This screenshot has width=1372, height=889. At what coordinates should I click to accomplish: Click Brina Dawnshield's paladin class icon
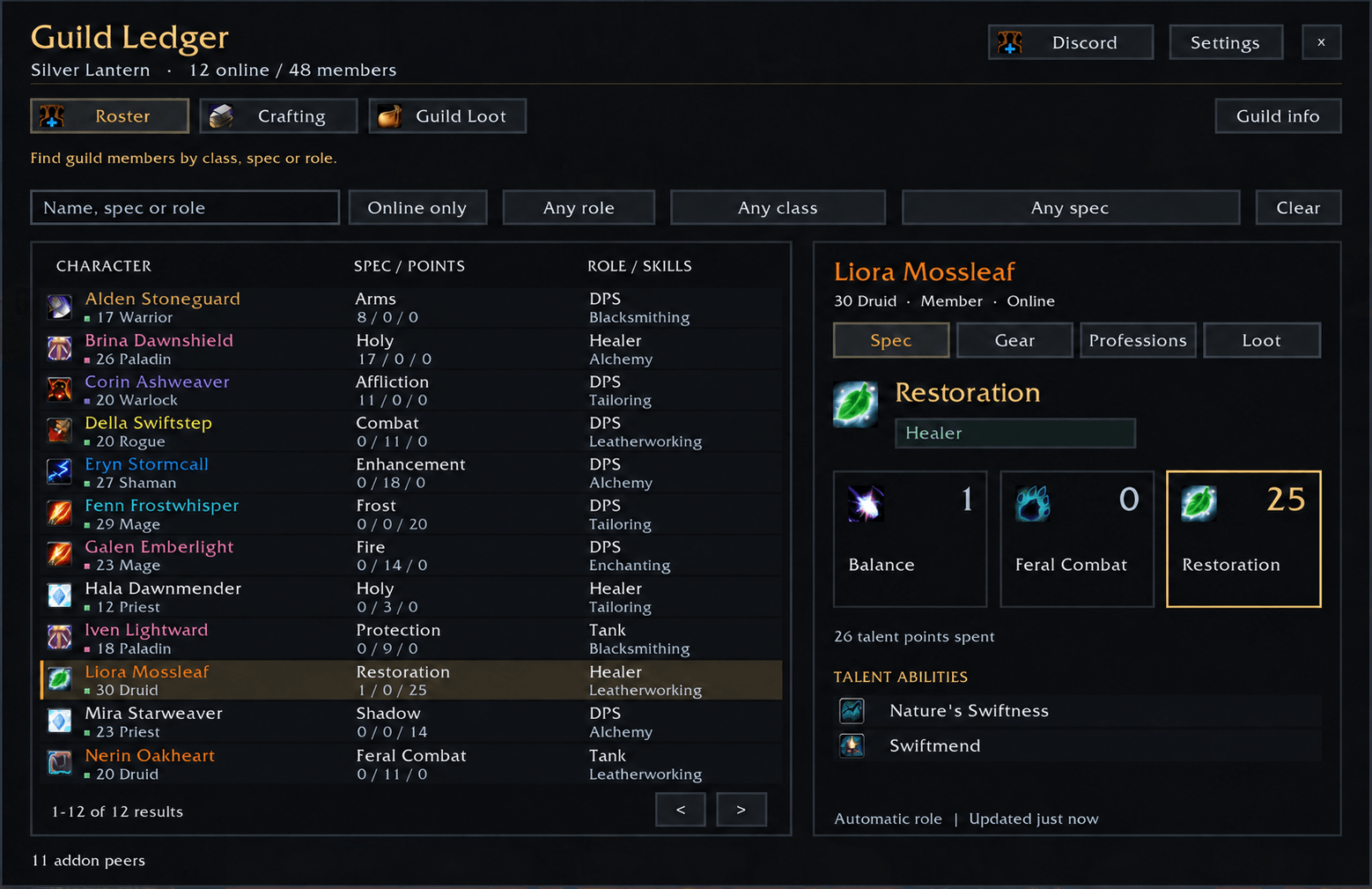coord(59,348)
